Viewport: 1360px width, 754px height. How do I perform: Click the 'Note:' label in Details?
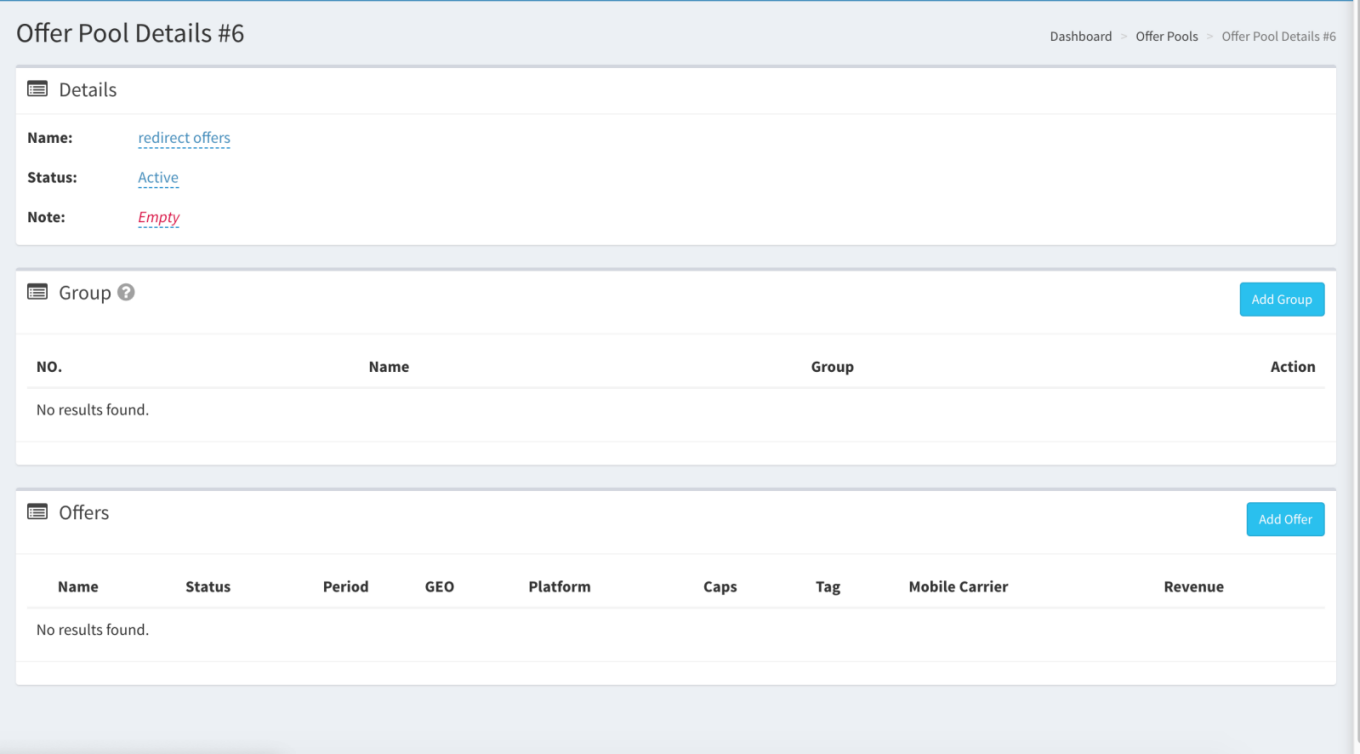click(x=46, y=217)
